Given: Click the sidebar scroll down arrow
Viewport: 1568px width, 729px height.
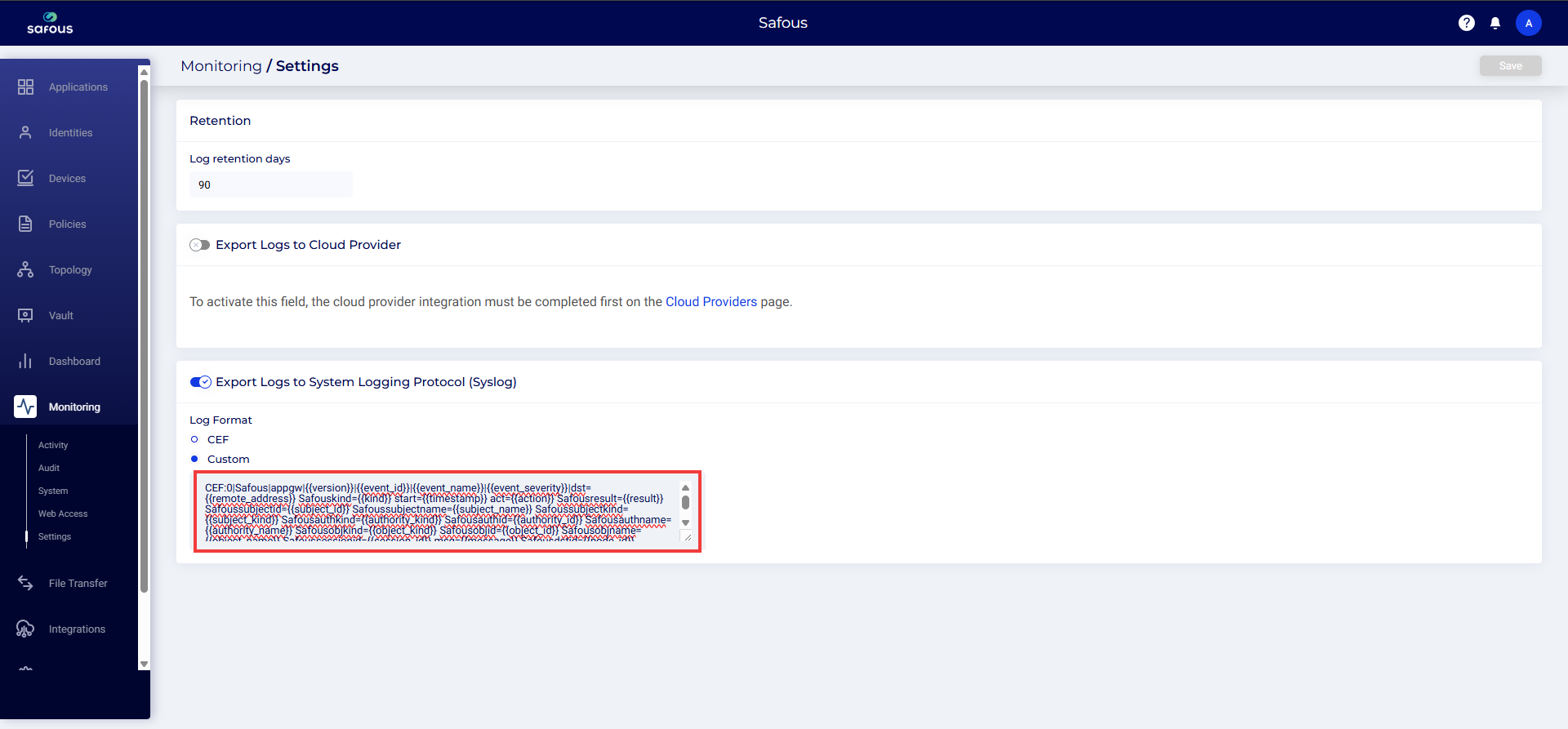Looking at the screenshot, I should 144,664.
